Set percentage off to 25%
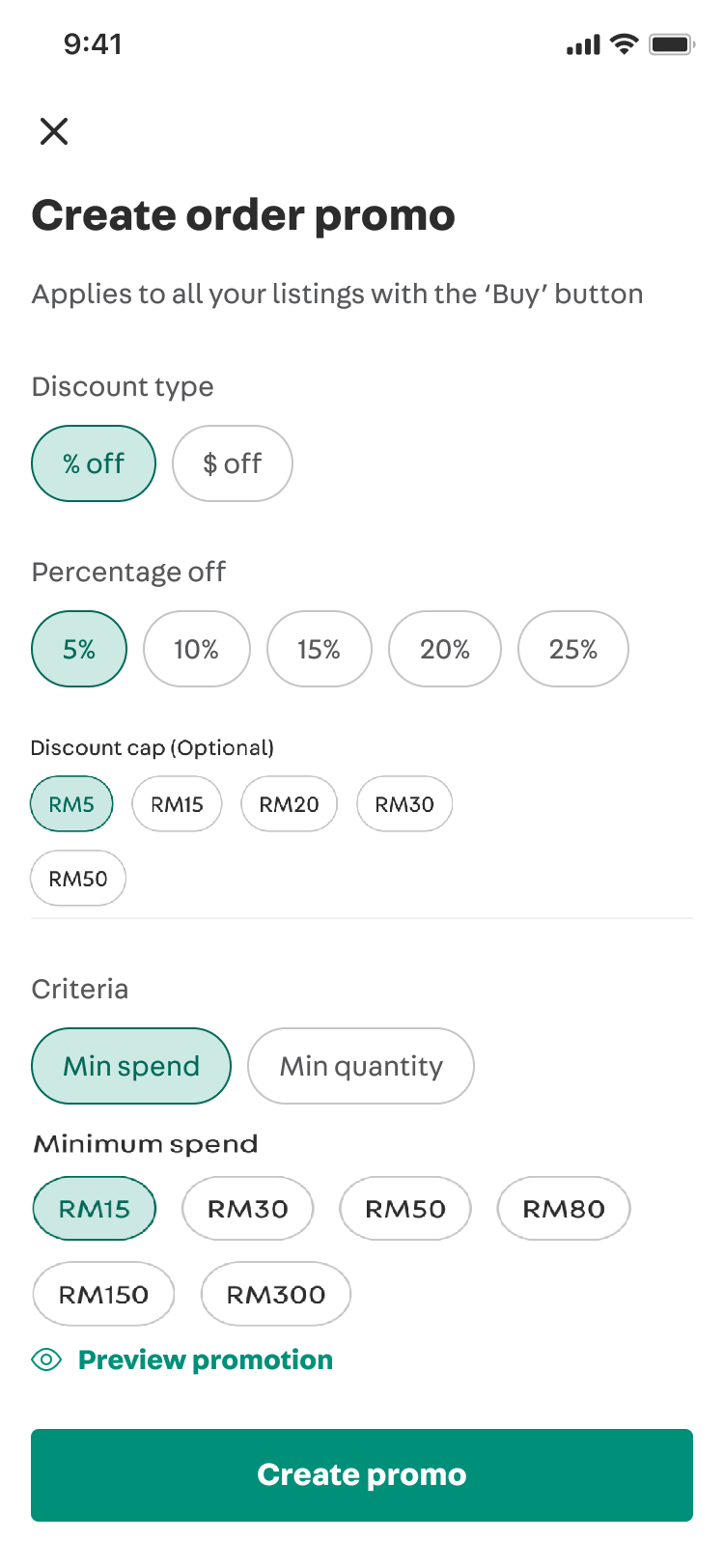724x1568 pixels. pyautogui.click(x=573, y=649)
